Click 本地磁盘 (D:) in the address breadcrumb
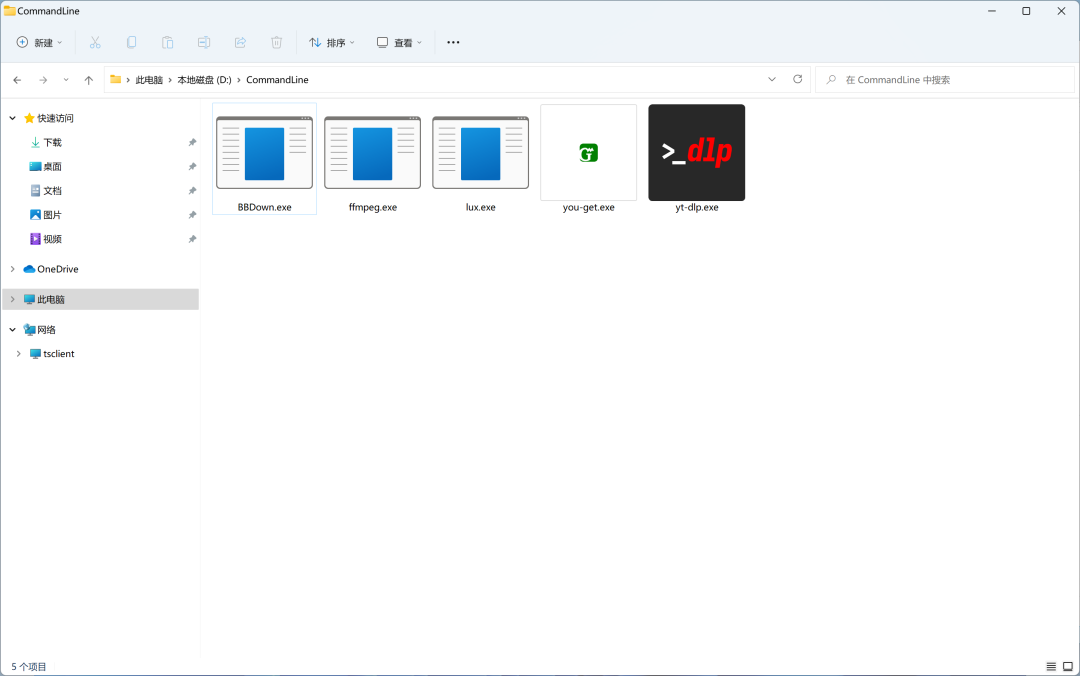Viewport: 1080px width, 676px height. 204,80
